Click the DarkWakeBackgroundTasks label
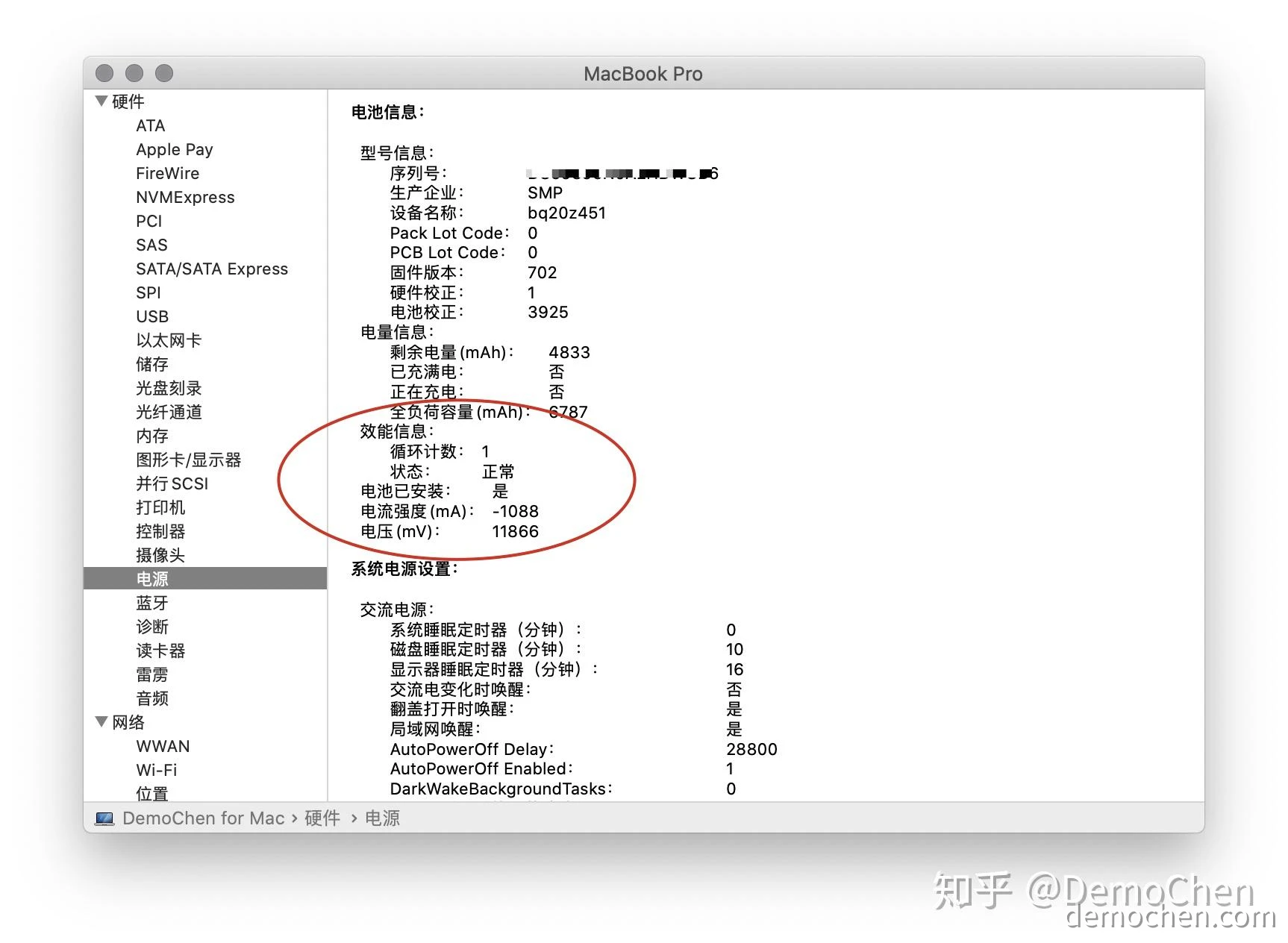 pyautogui.click(x=501, y=789)
